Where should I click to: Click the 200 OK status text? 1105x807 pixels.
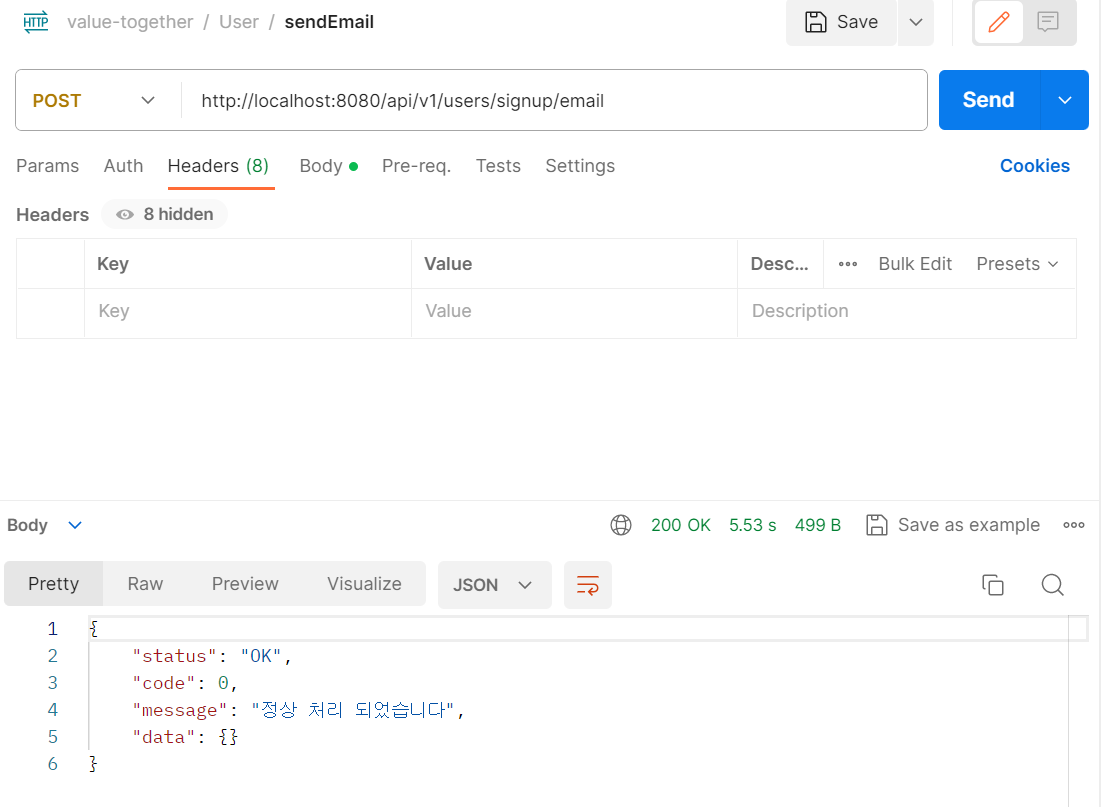(x=681, y=525)
